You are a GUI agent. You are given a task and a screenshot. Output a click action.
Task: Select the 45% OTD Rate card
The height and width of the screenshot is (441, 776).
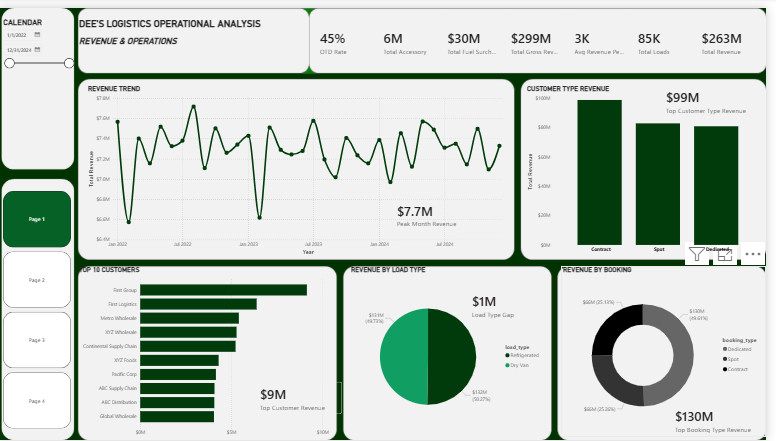333,43
